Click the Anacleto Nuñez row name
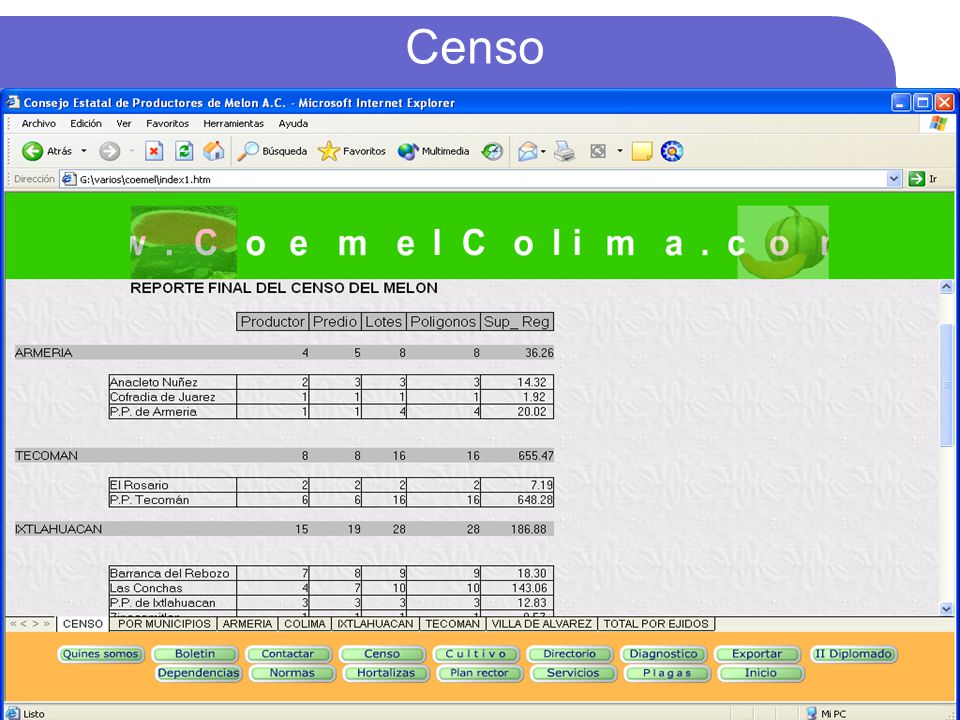Screen dimensions: 960x720 154,382
